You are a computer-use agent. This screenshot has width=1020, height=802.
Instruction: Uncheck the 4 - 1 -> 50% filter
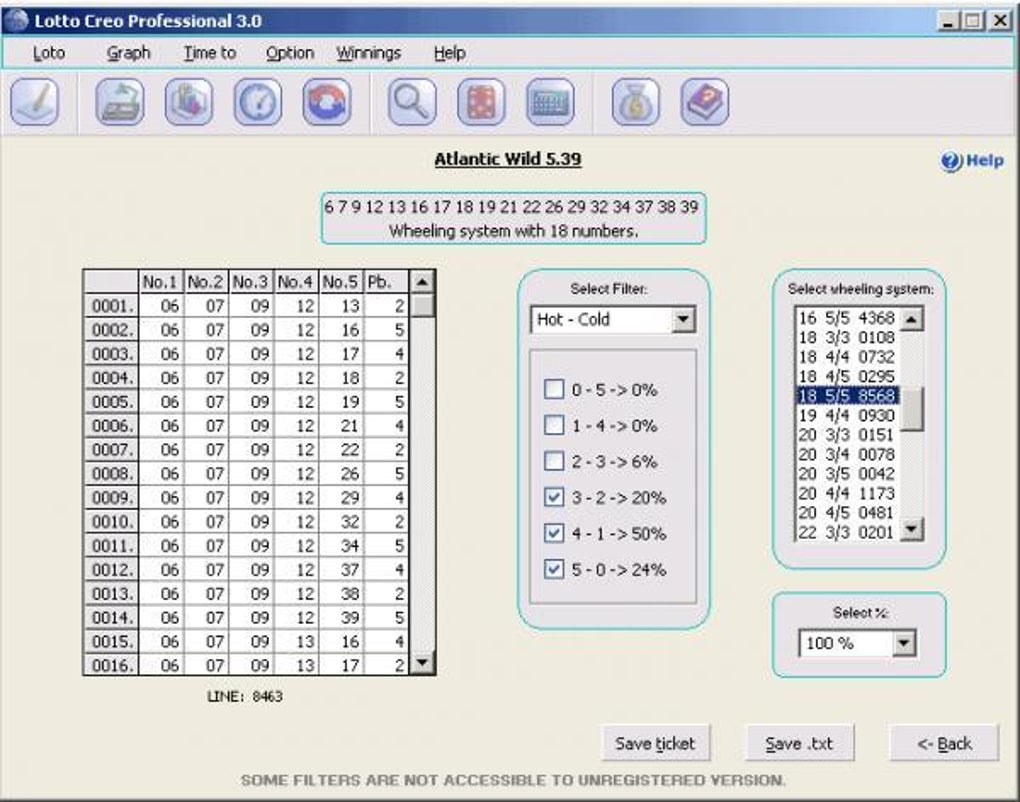pos(554,533)
